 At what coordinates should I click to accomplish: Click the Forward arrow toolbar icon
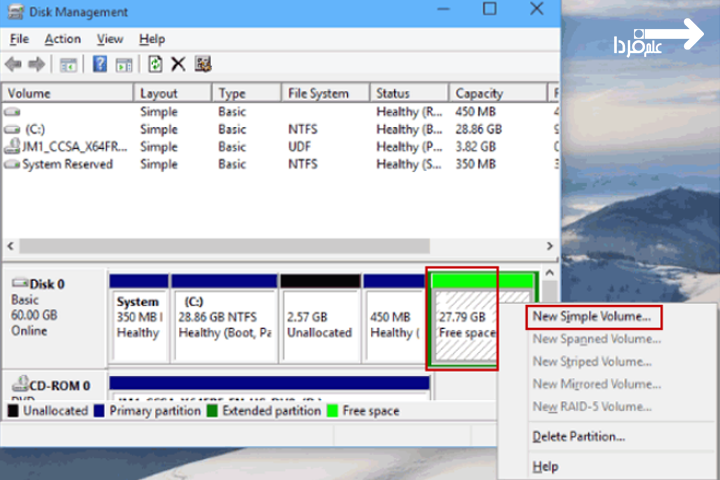(37, 64)
